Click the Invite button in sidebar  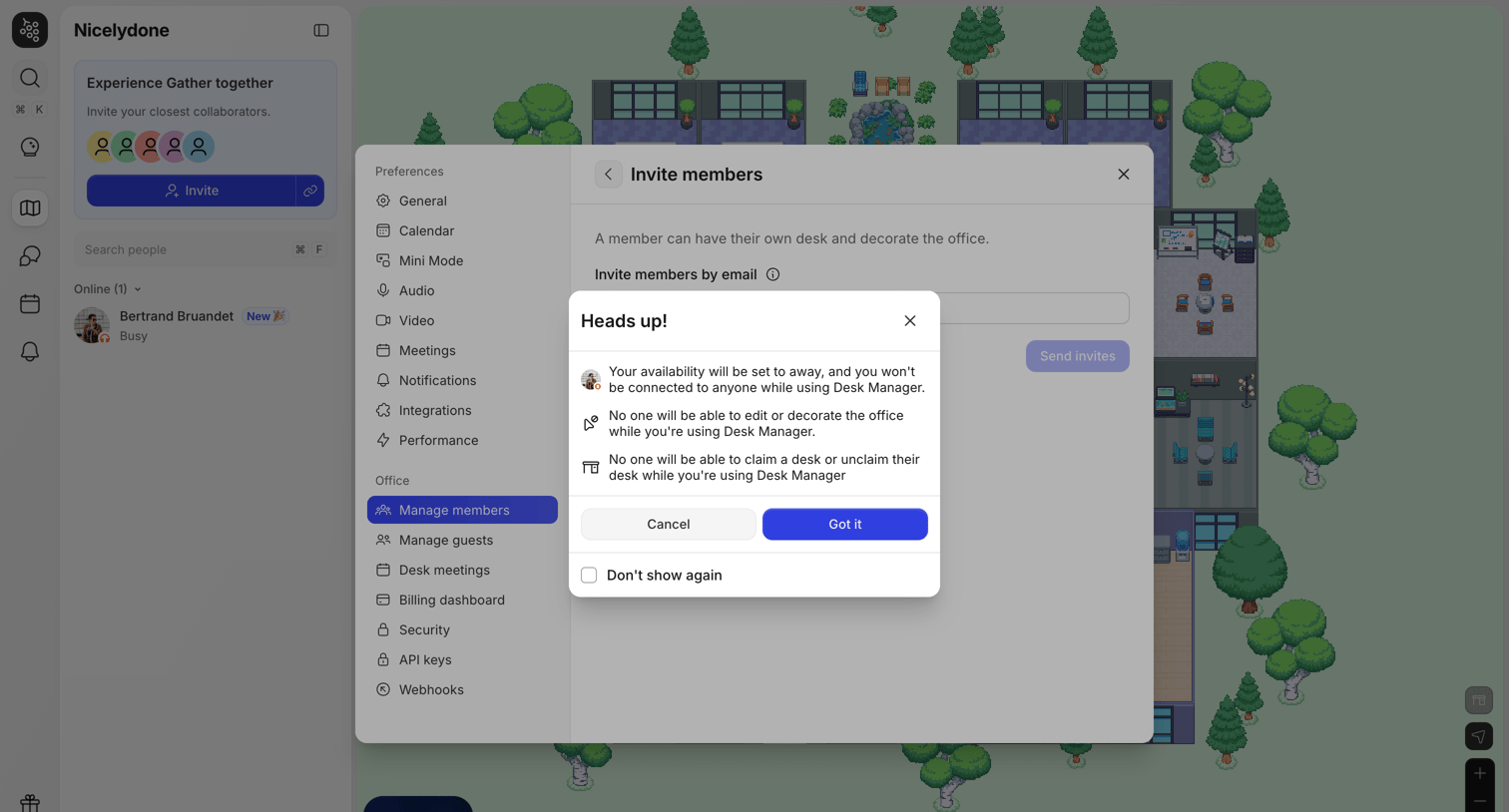(192, 191)
